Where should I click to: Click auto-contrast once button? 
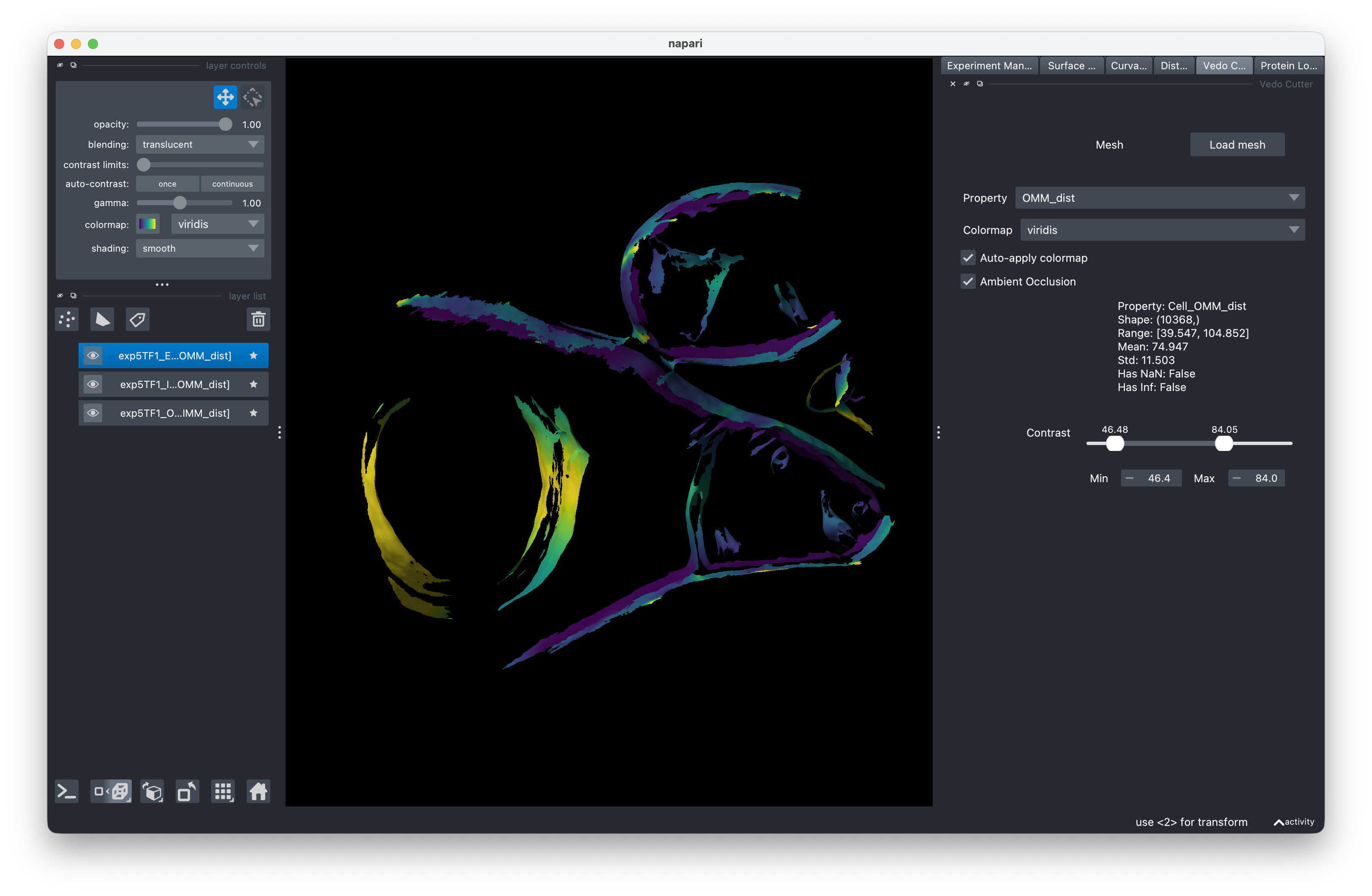[x=167, y=184]
